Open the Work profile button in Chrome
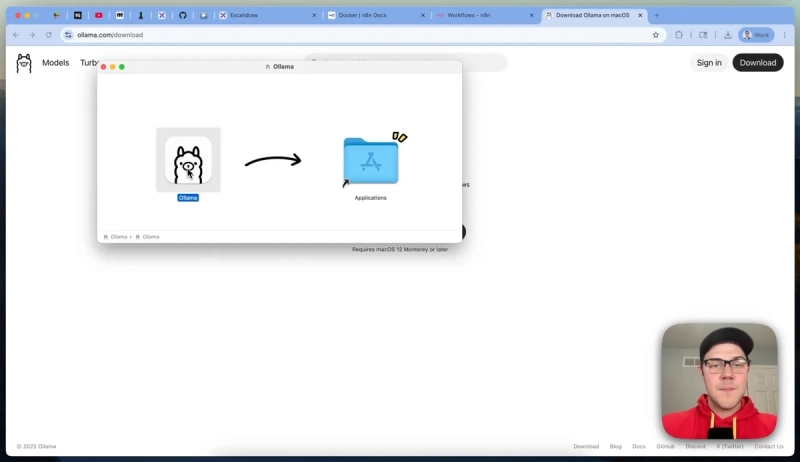 click(x=756, y=35)
